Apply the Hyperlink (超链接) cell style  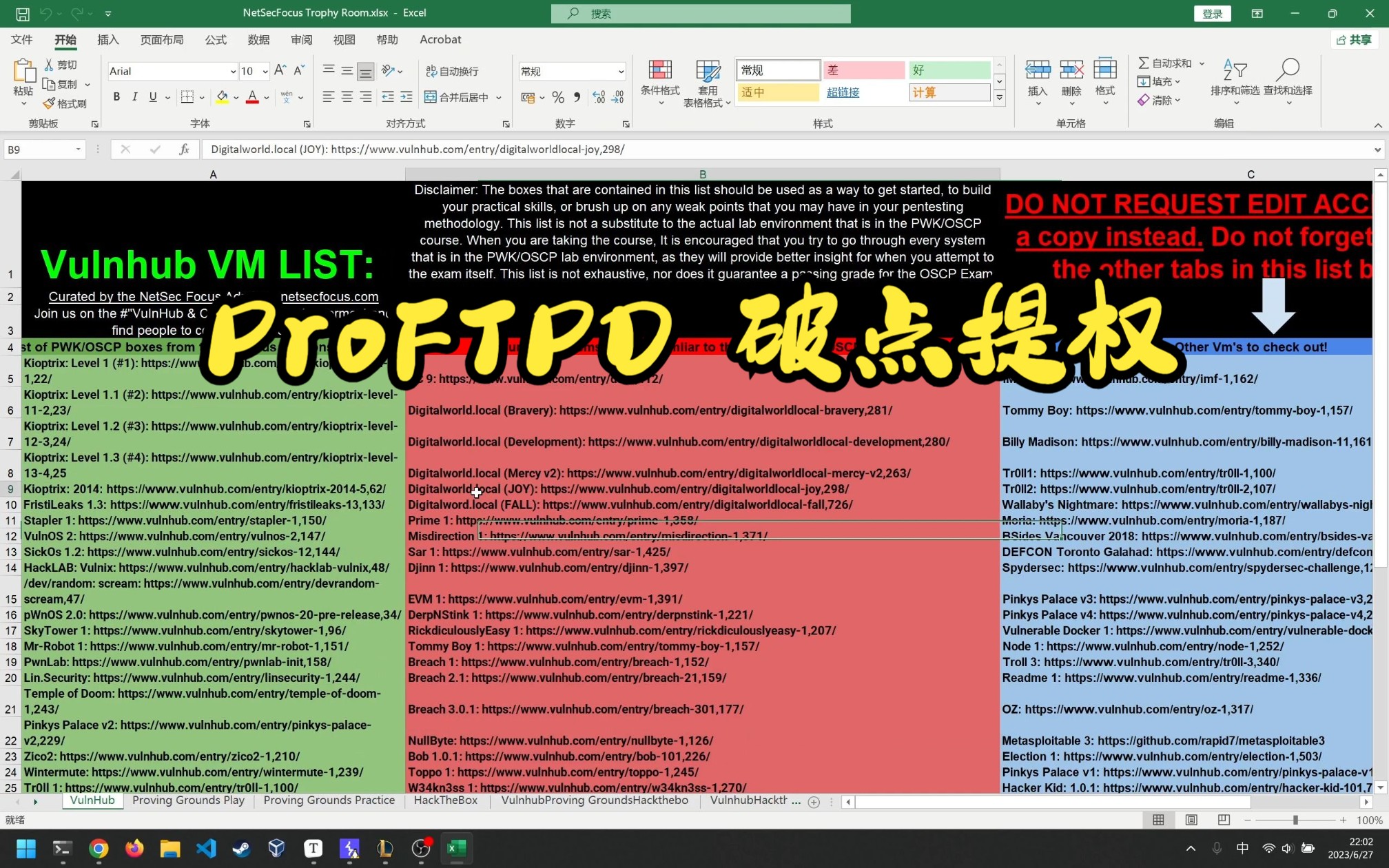pos(863,92)
